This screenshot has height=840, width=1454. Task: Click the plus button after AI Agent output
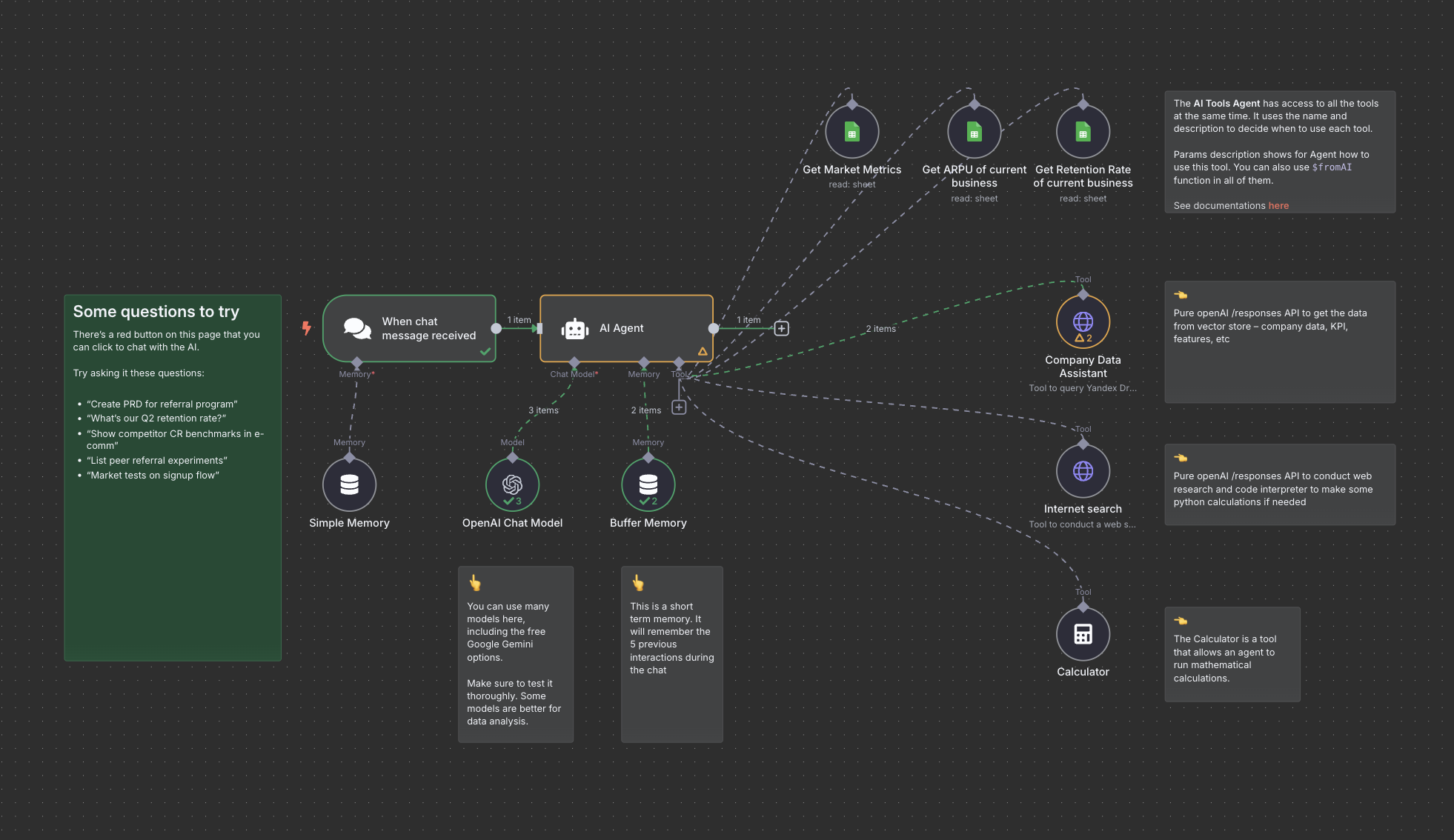(781, 328)
